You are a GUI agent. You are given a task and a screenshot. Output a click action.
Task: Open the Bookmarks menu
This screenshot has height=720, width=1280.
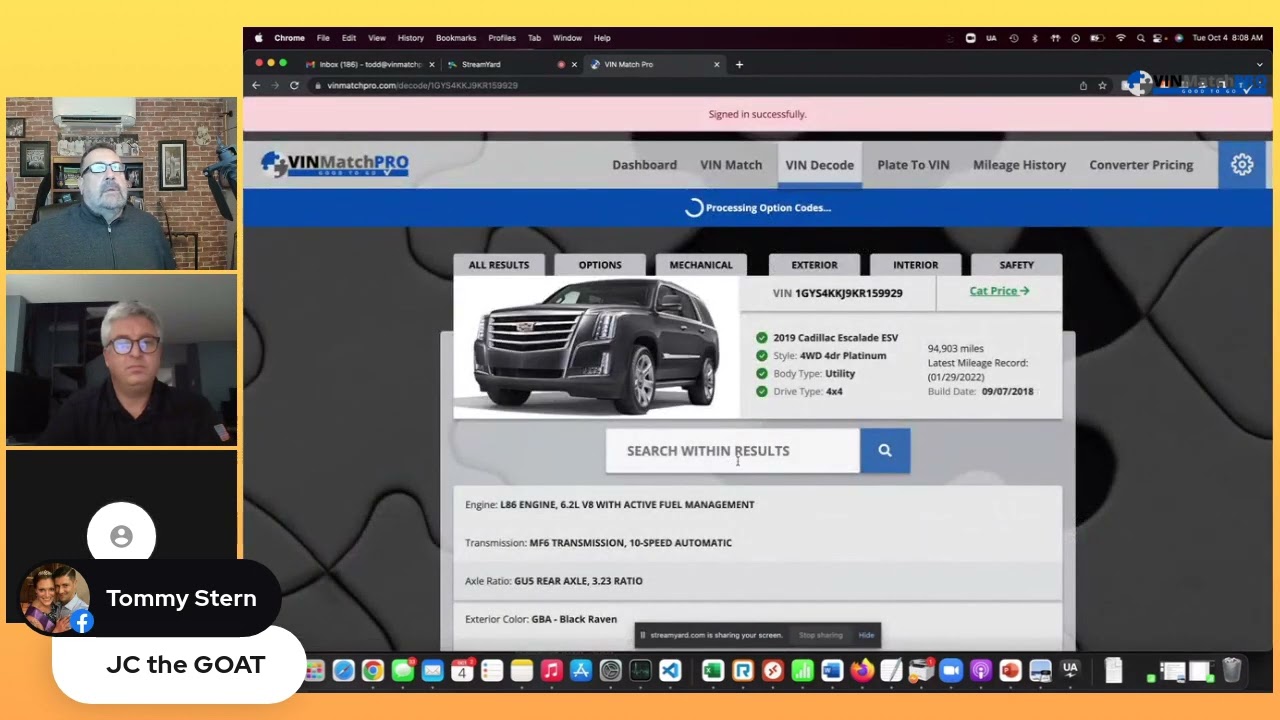click(x=456, y=38)
